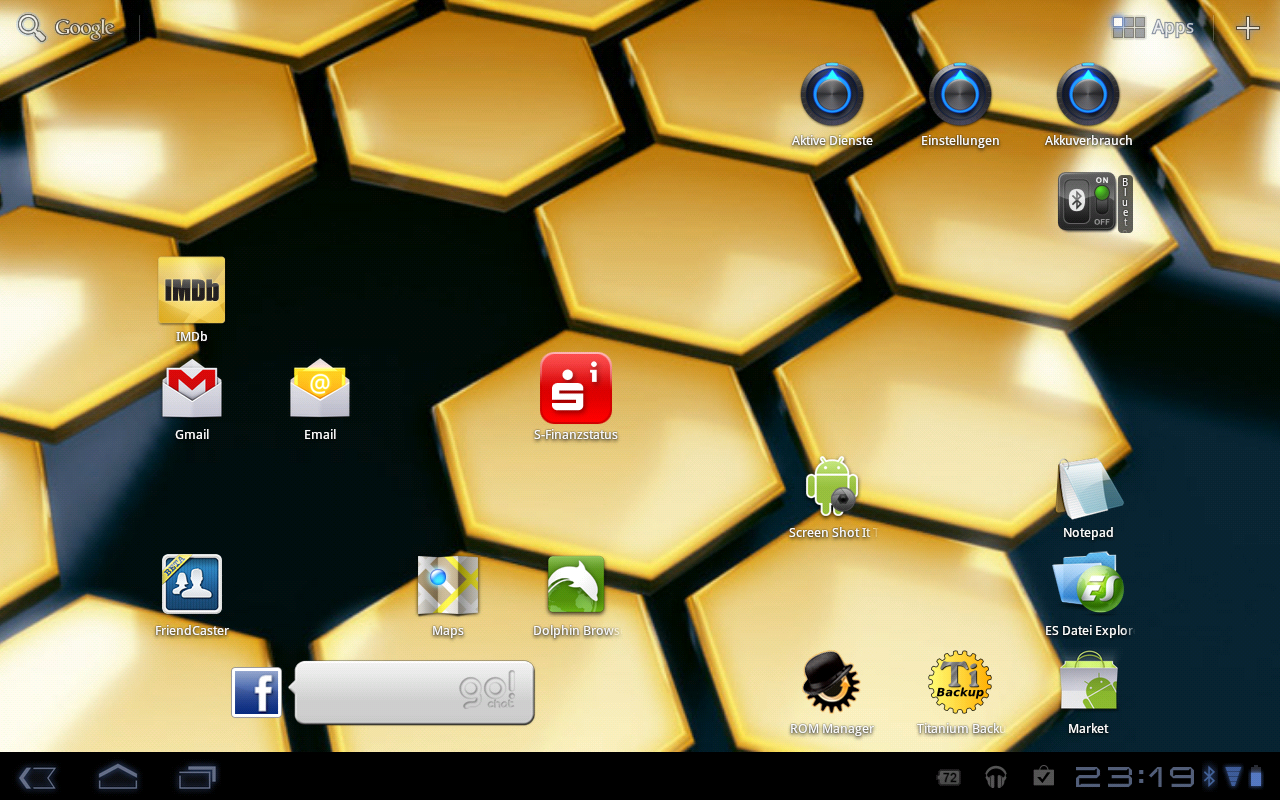Viewport: 1280px width, 800px height.
Task: Tap the Home navigation button
Action: point(117,776)
